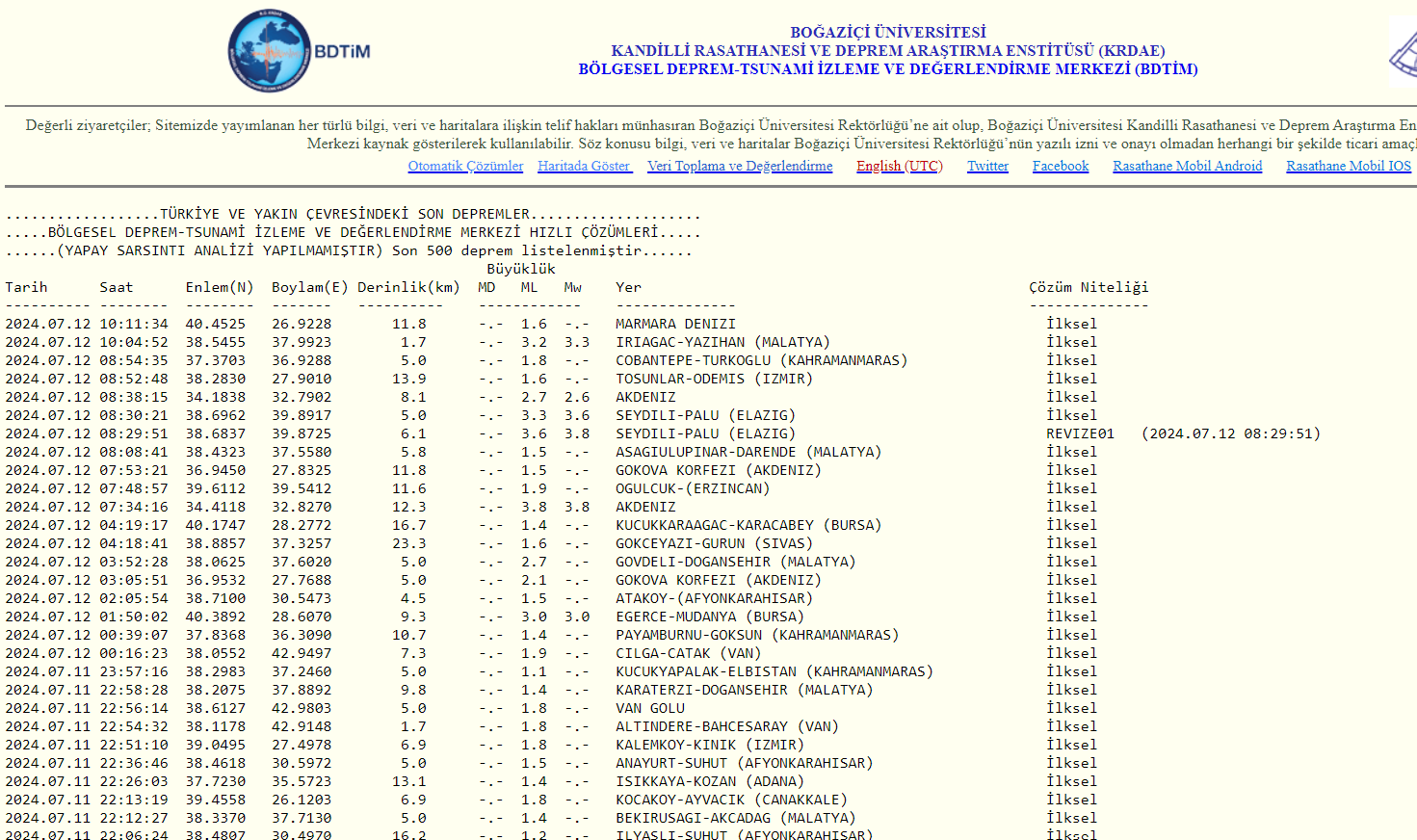1417x840 pixels.
Task: Click time 03:05:51 in GOKOVA KORFEZI row
Action: [134, 580]
